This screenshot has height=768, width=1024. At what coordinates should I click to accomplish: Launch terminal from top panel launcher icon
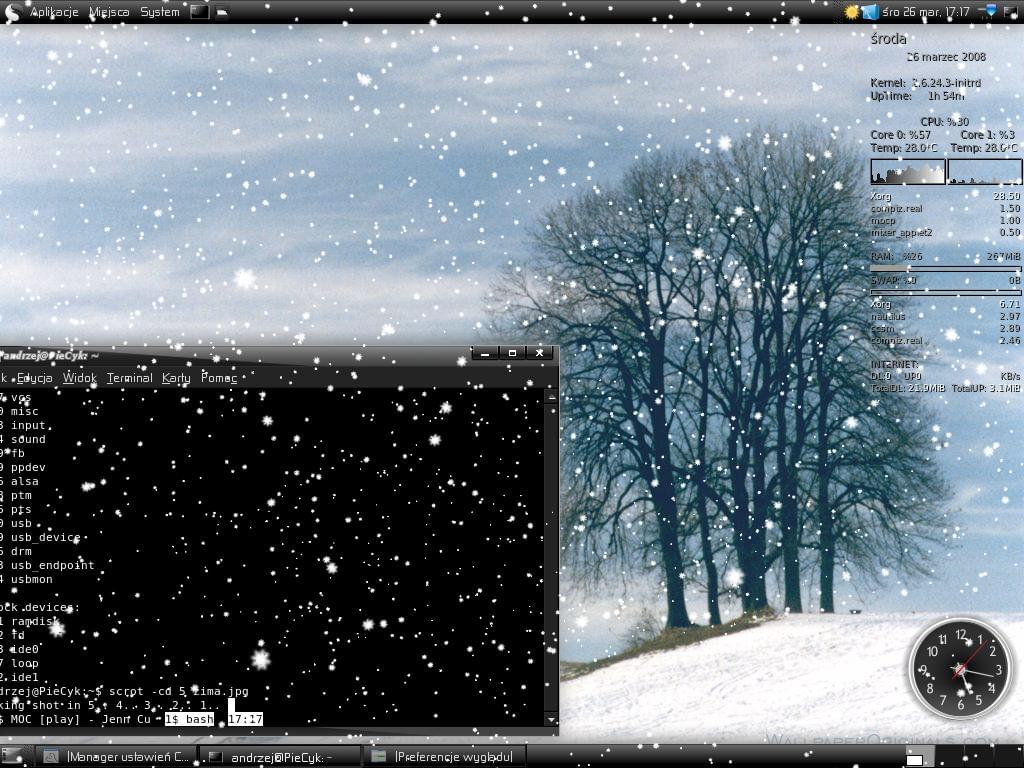point(200,12)
